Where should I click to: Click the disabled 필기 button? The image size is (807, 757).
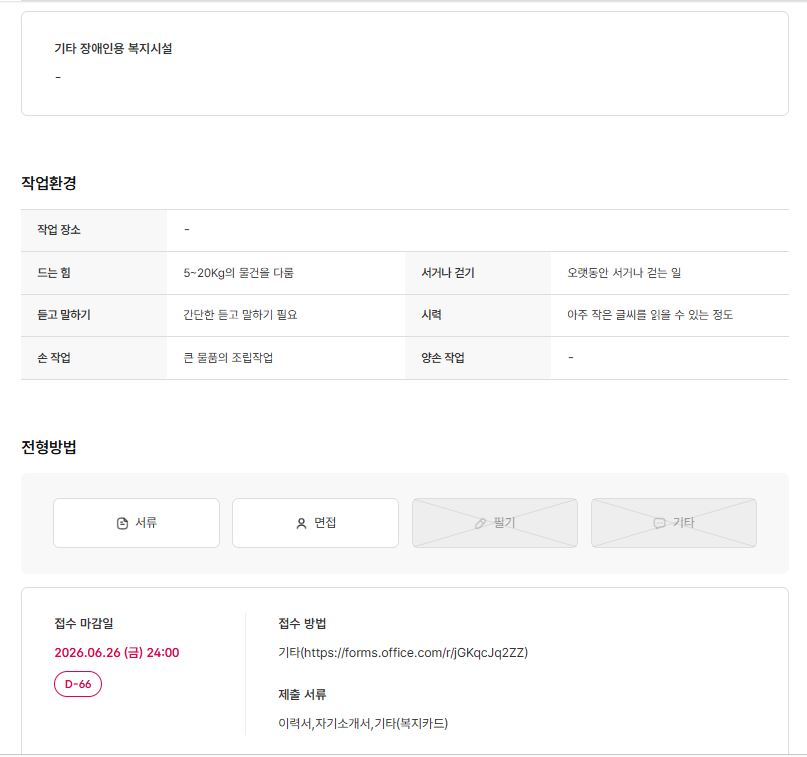[495, 523]
